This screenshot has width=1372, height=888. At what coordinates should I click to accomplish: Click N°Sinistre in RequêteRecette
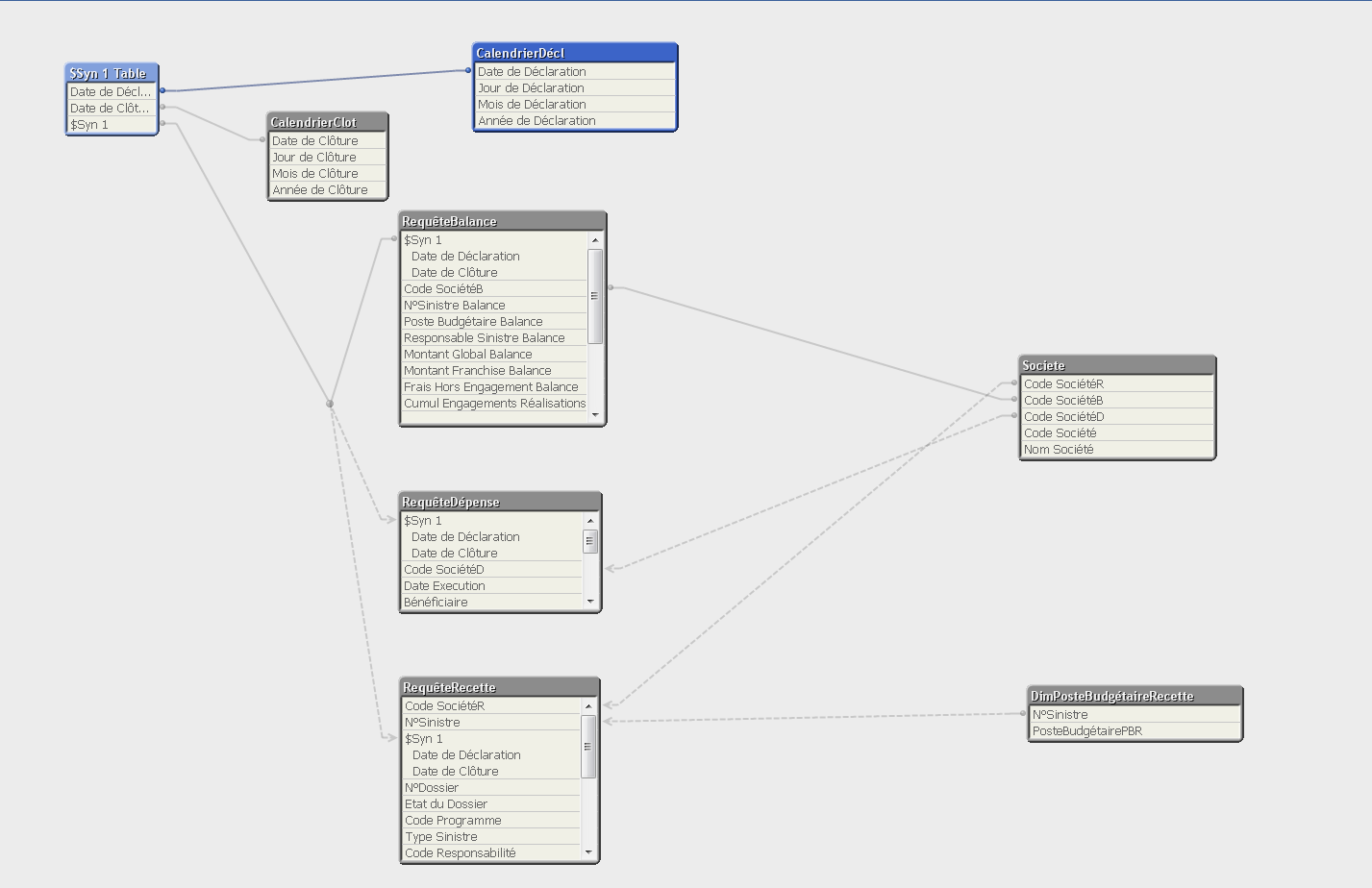coord(491,722)
